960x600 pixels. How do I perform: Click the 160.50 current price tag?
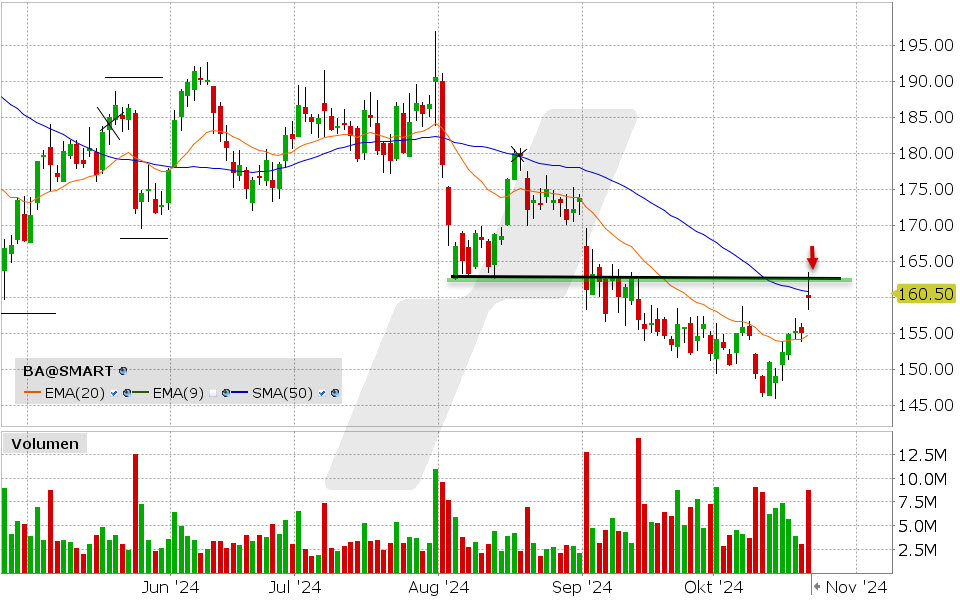click(x=925, y=294)
